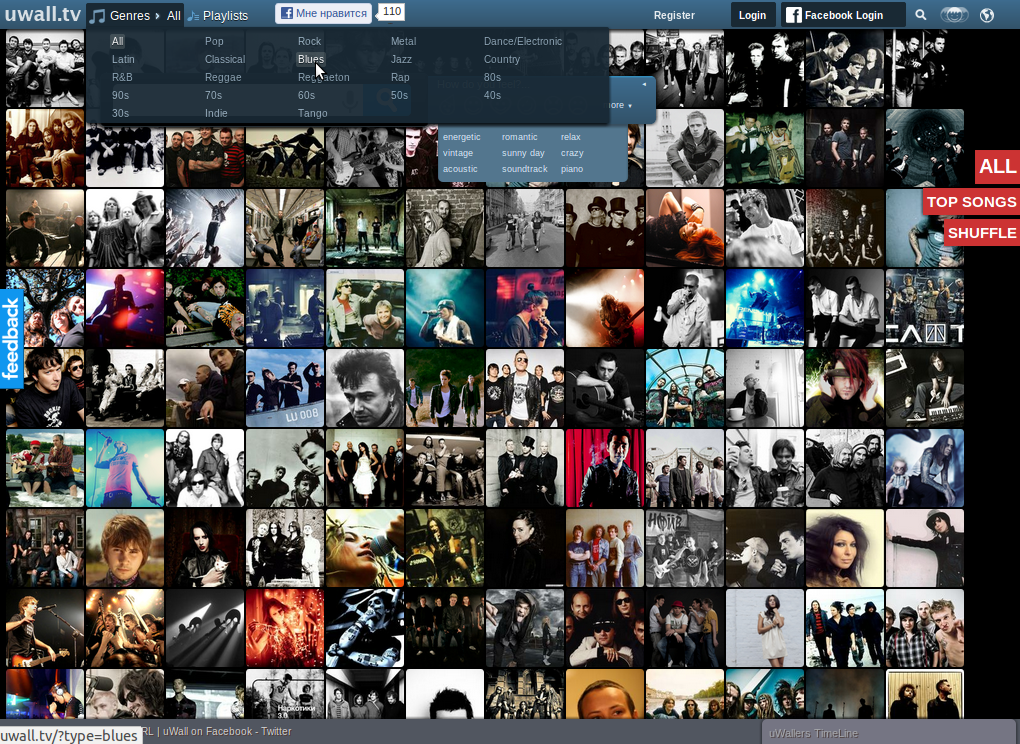The width and height of the screenshot is (1020, 744).
Task: Click the Playlists music notes icon
Action: point(193,16)
